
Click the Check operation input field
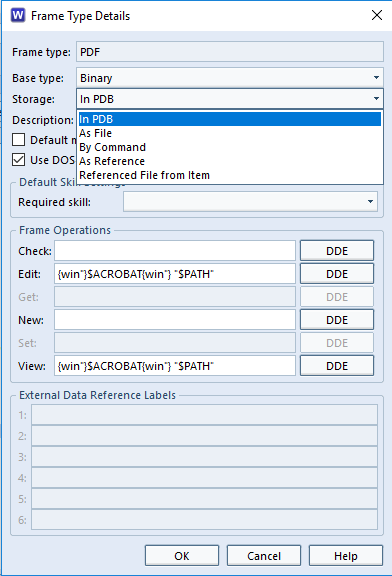[175, 251]
